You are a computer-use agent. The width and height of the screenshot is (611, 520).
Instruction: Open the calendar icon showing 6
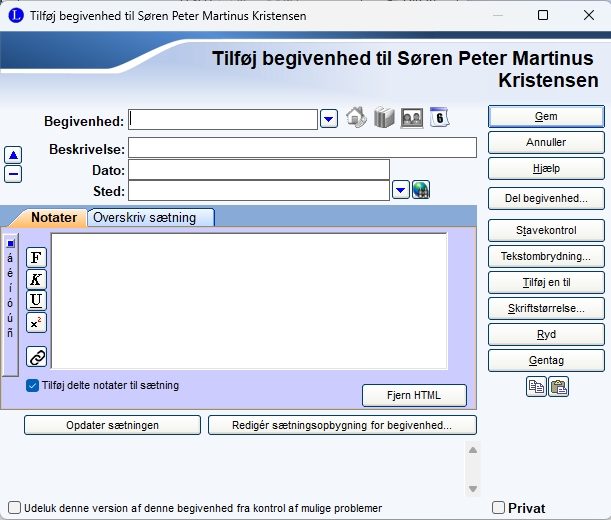tap(439, 118)
